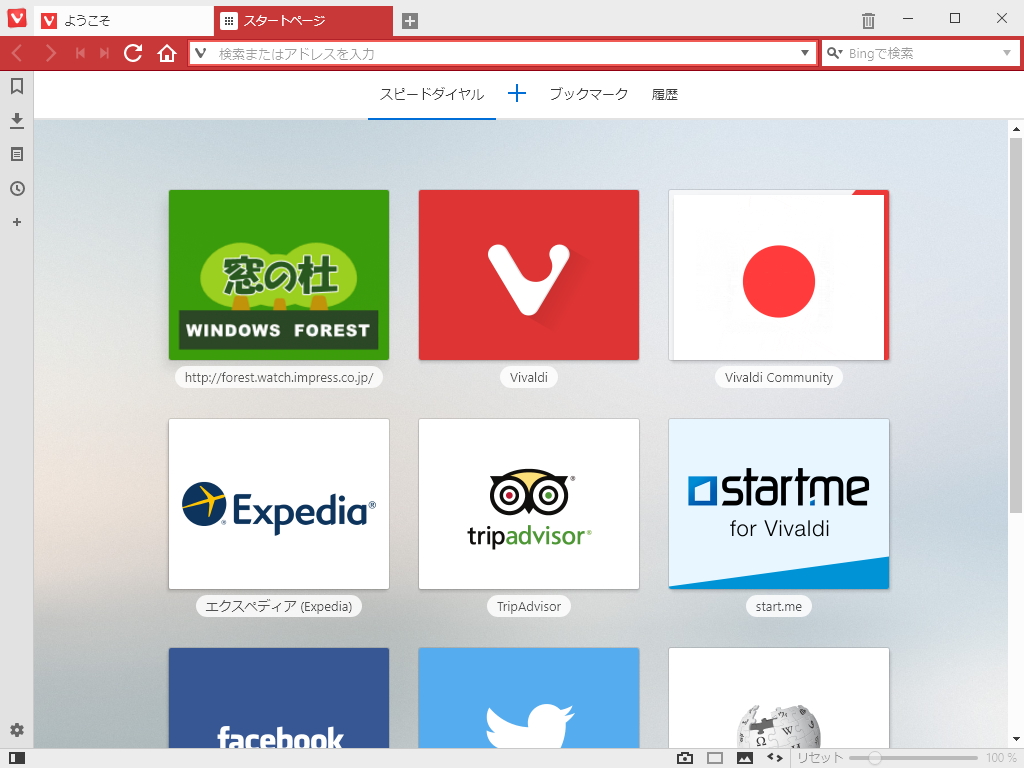
Task: Add a web panel with plus icon
Action: [17, 222]
